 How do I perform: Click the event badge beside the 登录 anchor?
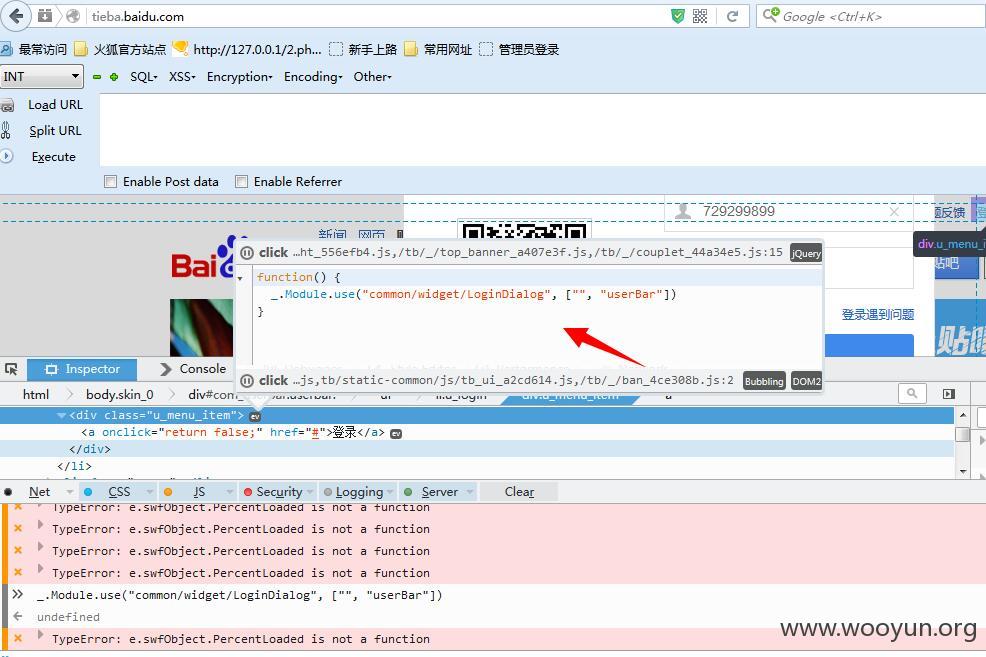click(396, 433)
